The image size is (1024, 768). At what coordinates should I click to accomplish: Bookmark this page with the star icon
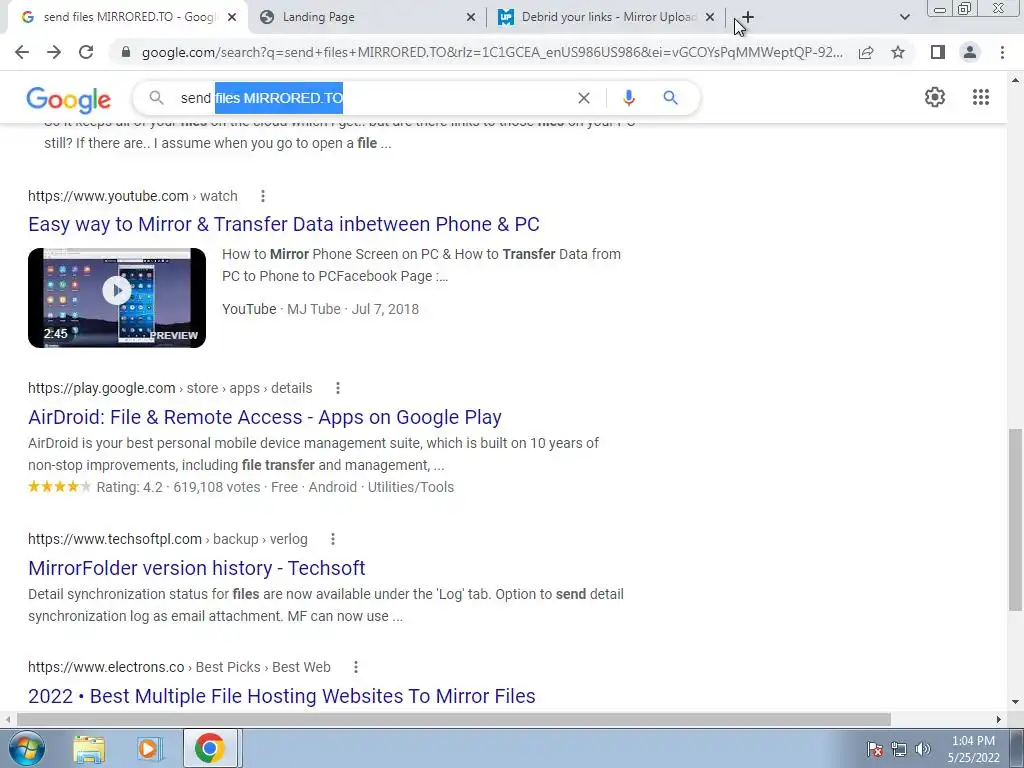898,52
